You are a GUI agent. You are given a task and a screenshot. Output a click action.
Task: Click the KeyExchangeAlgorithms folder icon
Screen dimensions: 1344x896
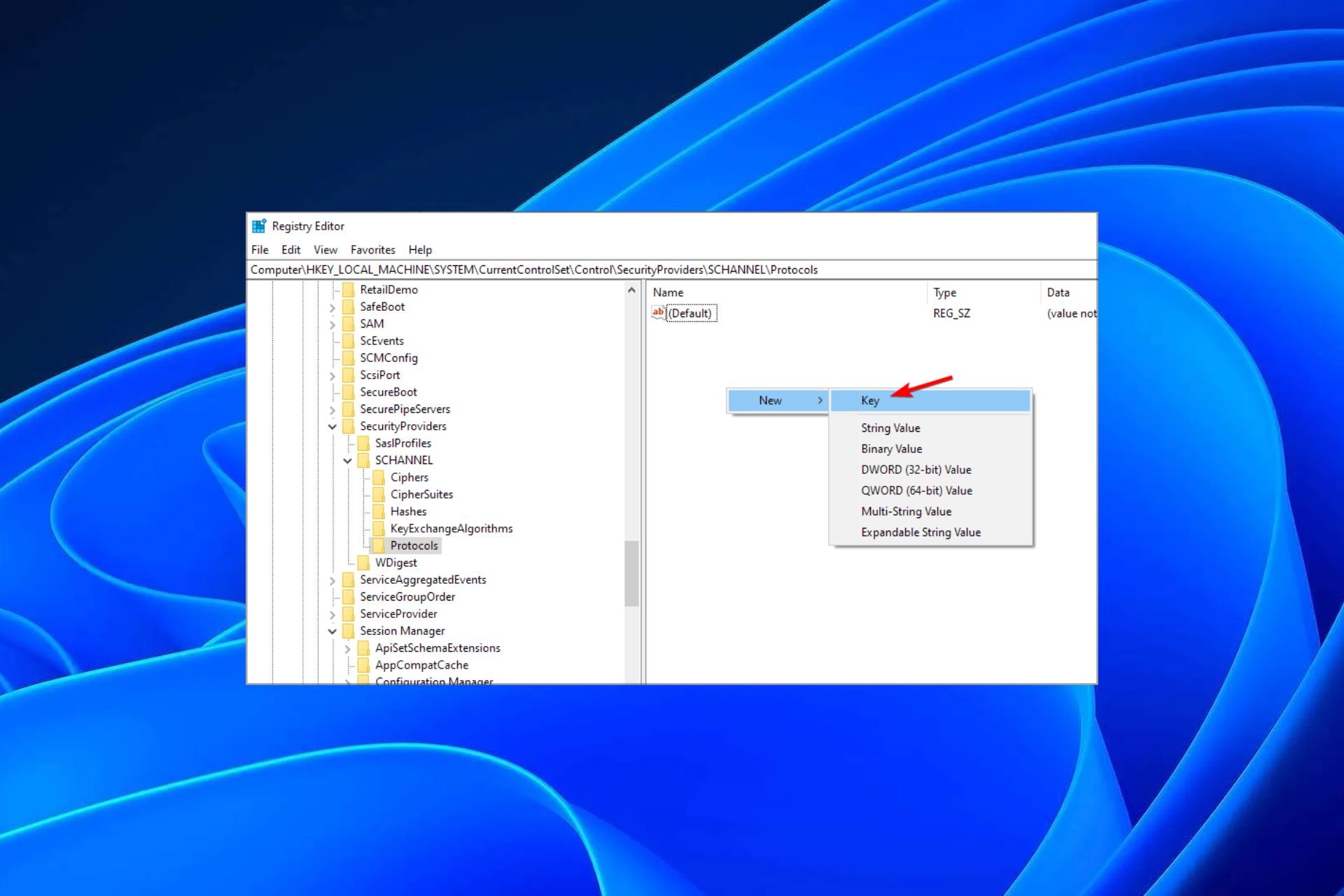(x=379, y=528)
